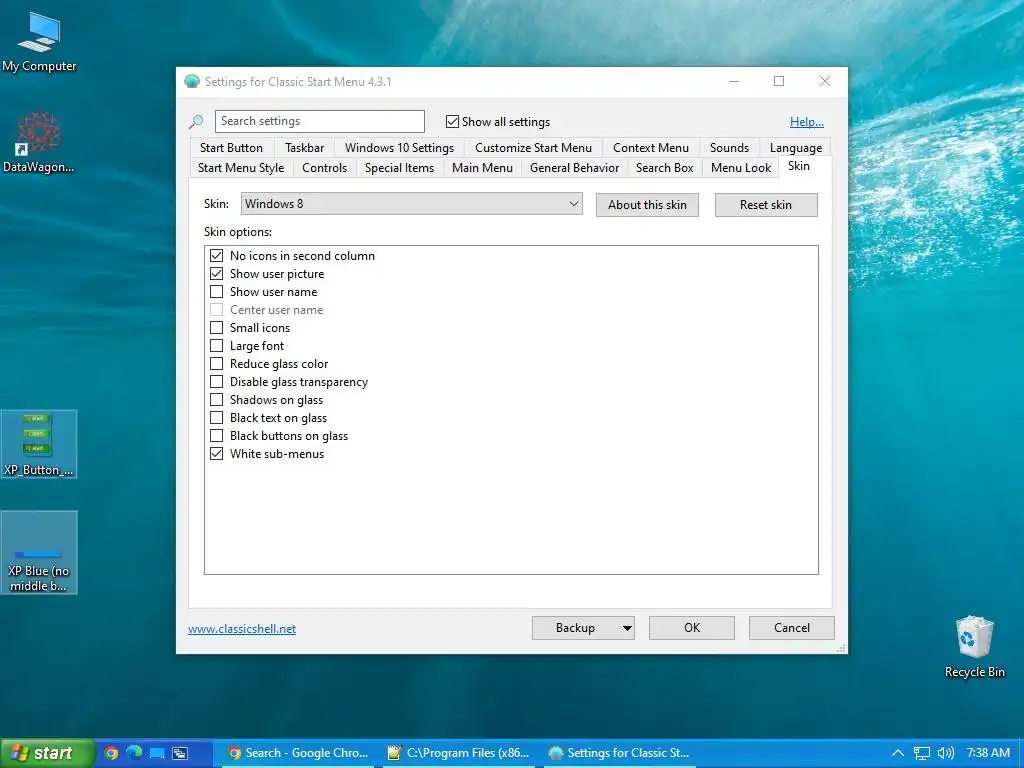Open volume control tray icon
The image size is (1024, 768).
(945, 753)
